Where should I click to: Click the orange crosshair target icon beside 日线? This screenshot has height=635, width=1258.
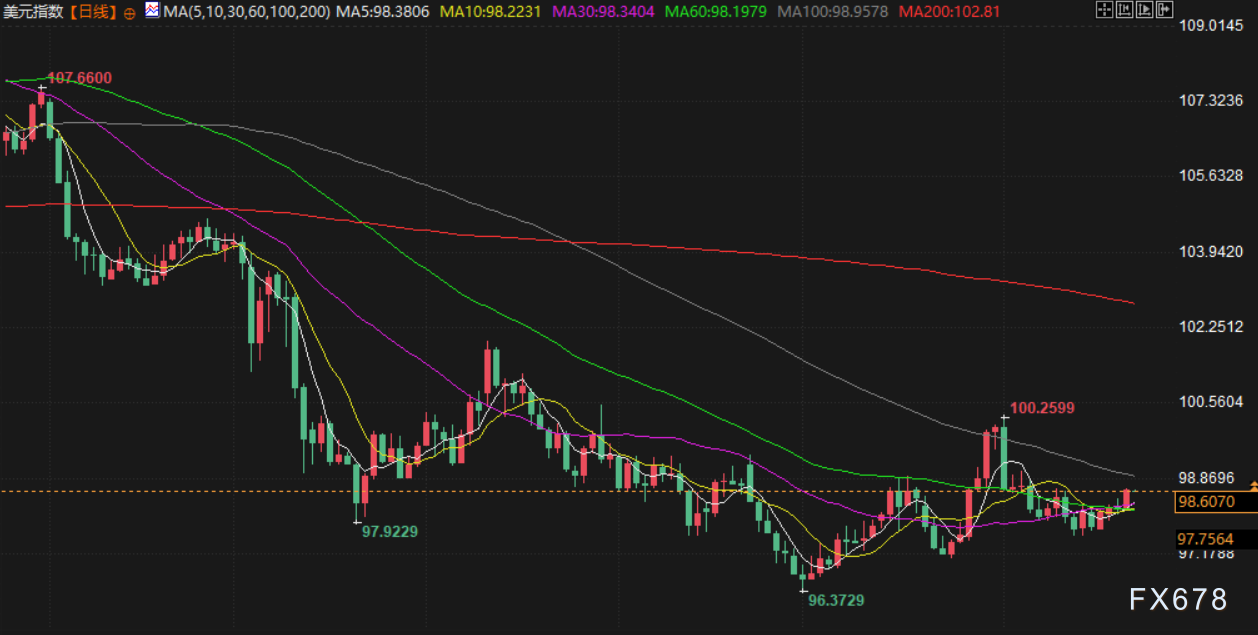click(x=130, y=12)
